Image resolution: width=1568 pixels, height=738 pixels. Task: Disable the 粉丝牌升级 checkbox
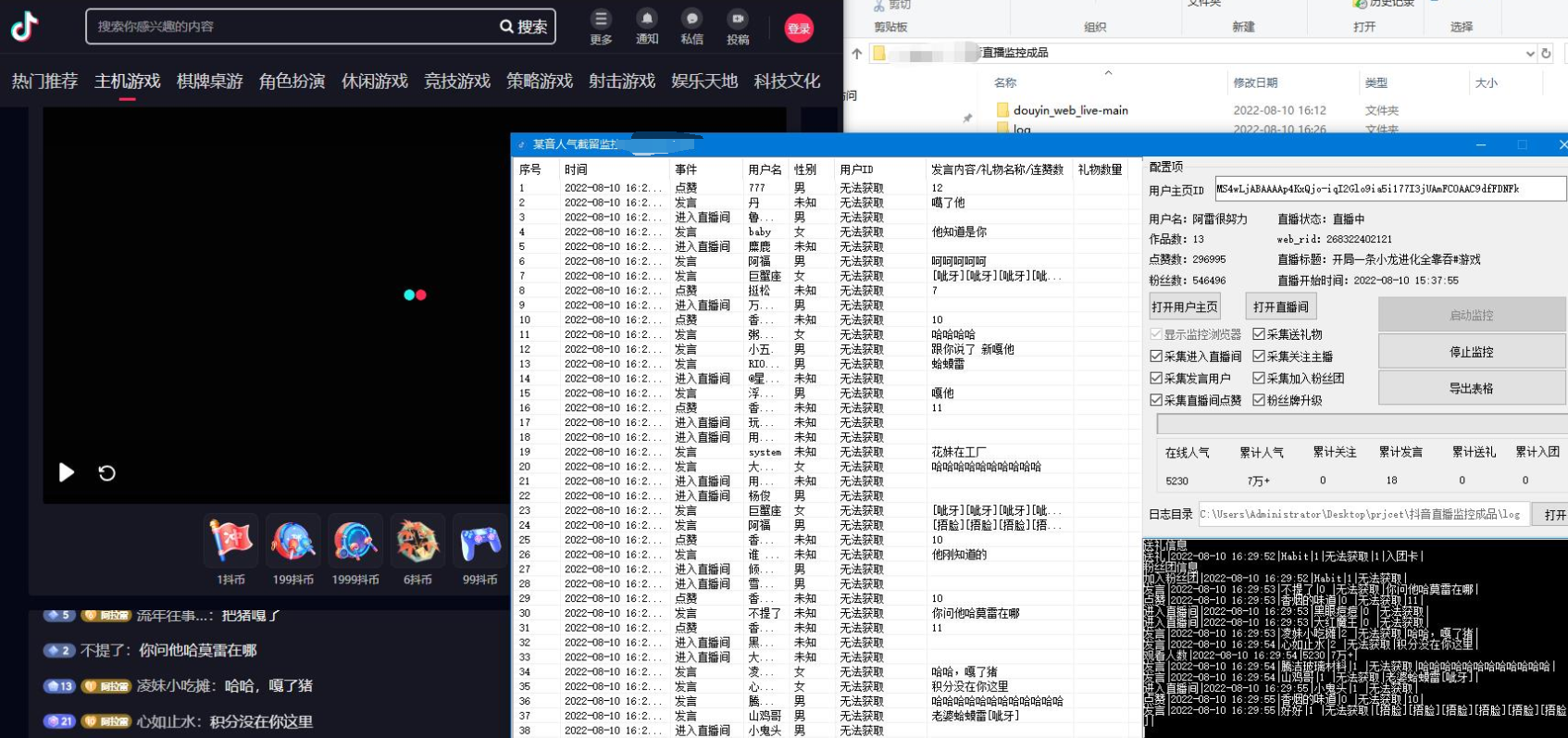(1259, 400)
